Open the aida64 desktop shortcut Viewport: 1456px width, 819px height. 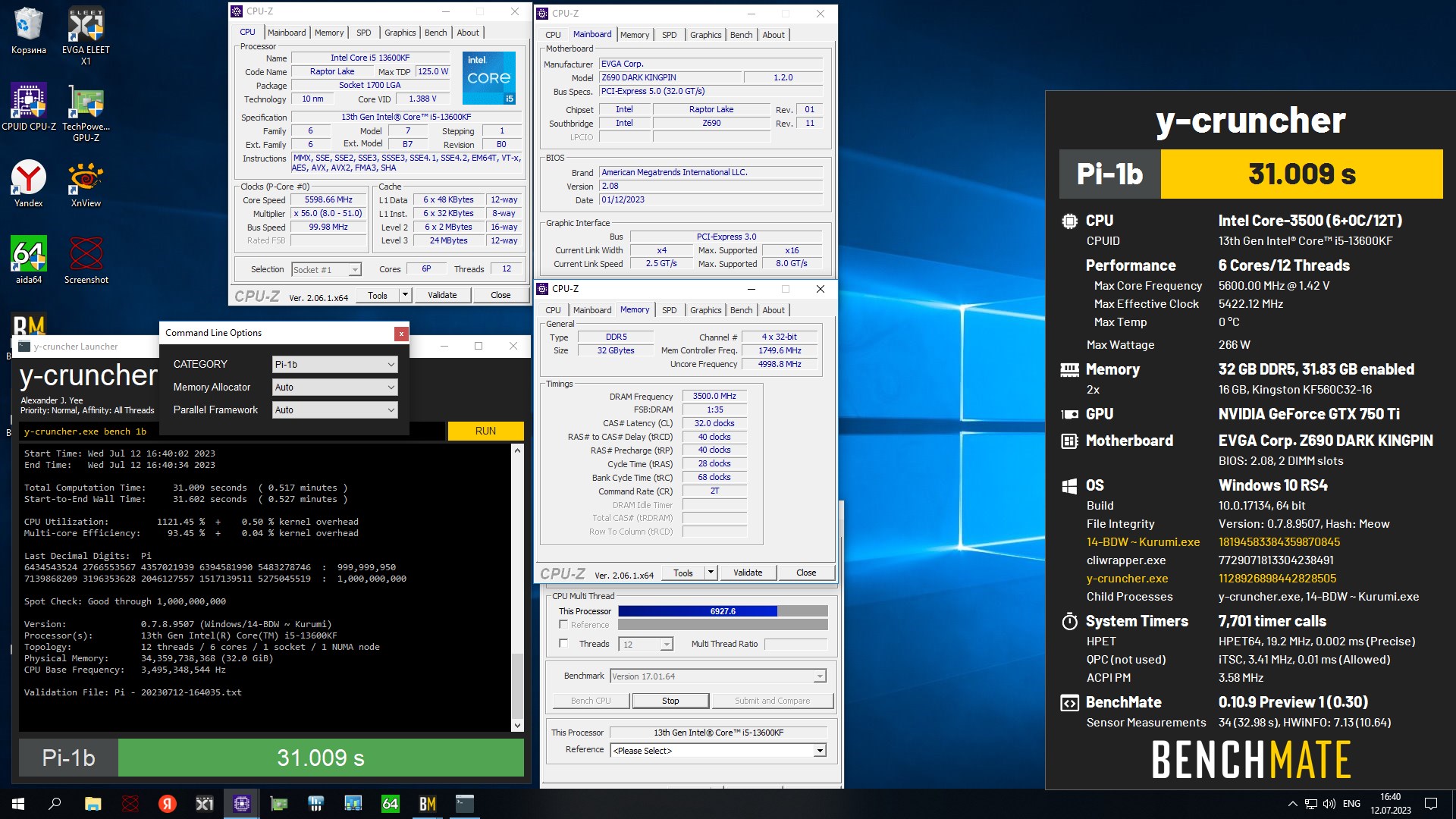point(28,260)
